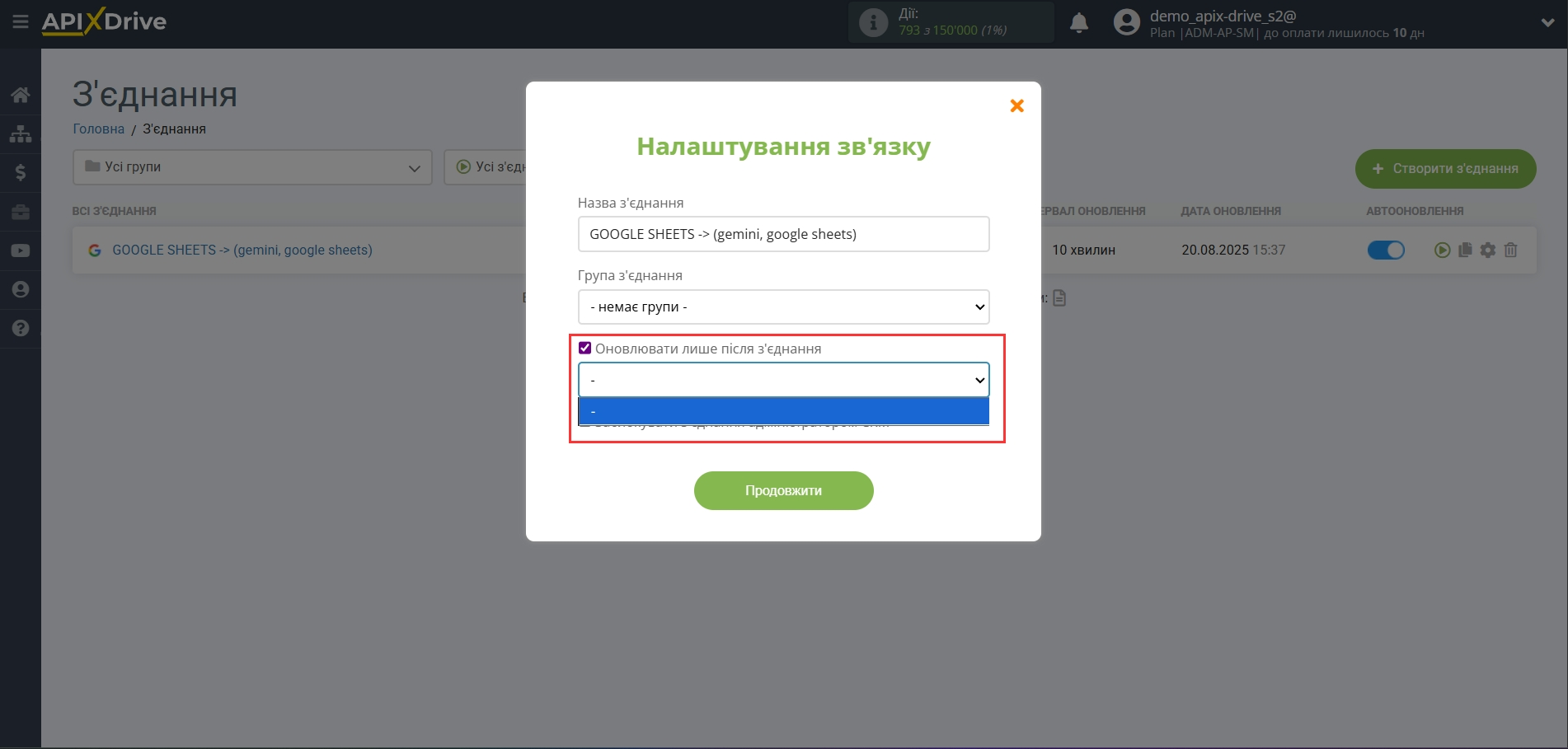The width and height of the screenshot is (1568, 749).
Task: Open the YouTube video icon in sidebar
Action: (21, 250)
